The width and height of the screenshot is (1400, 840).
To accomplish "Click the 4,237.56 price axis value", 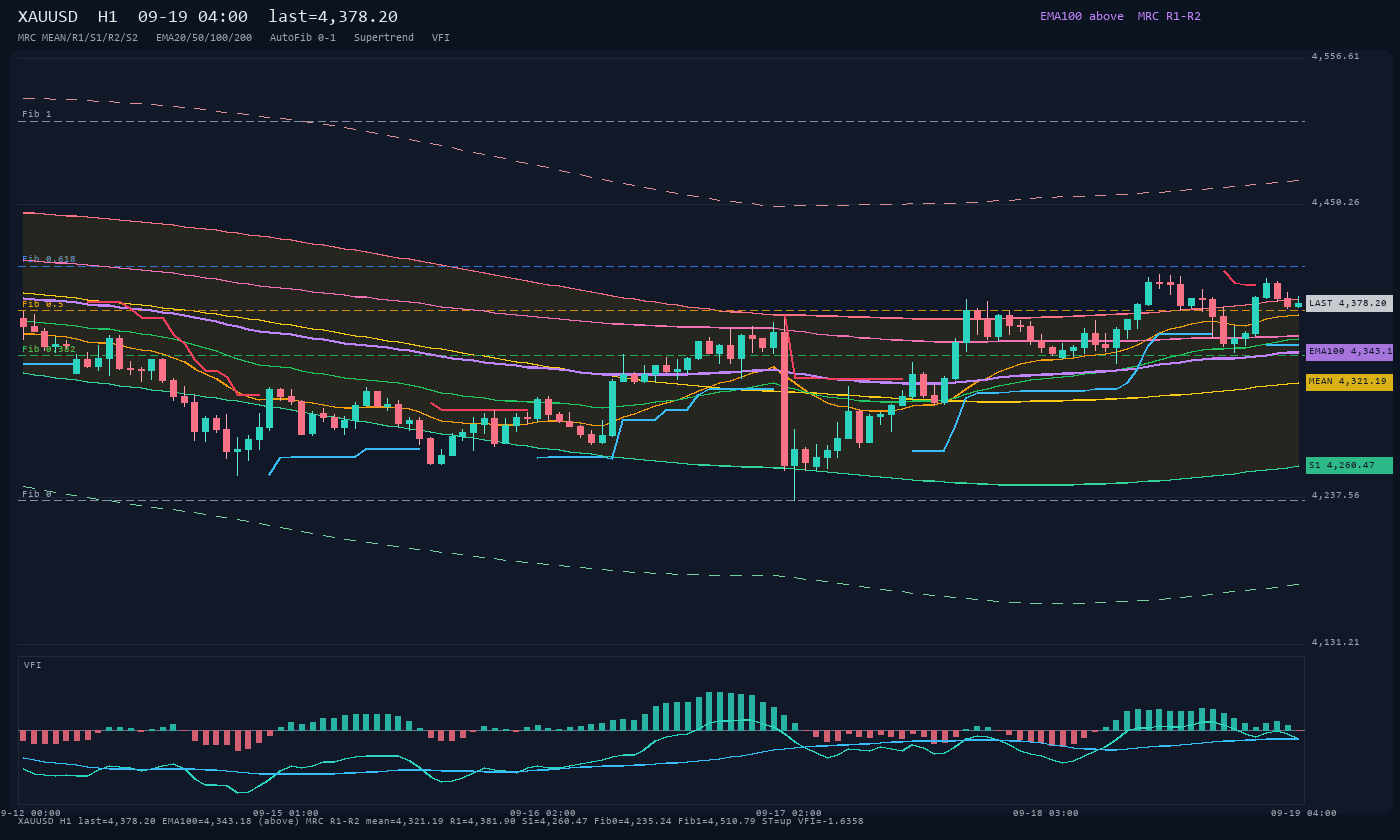I will click(1335, 495).
